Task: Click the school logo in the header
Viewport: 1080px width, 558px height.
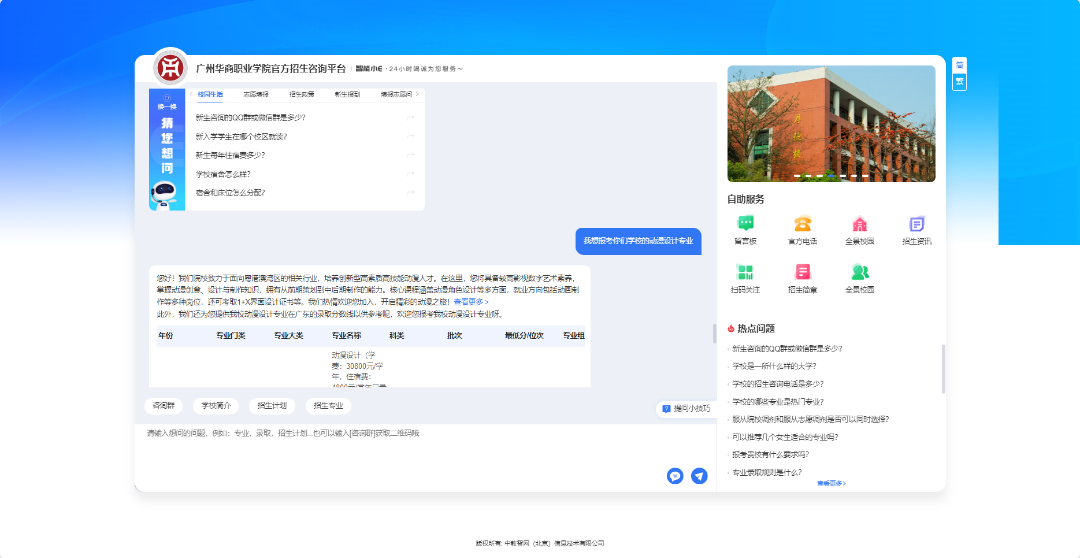Action: pyautogui.click(x=171, y=68)
